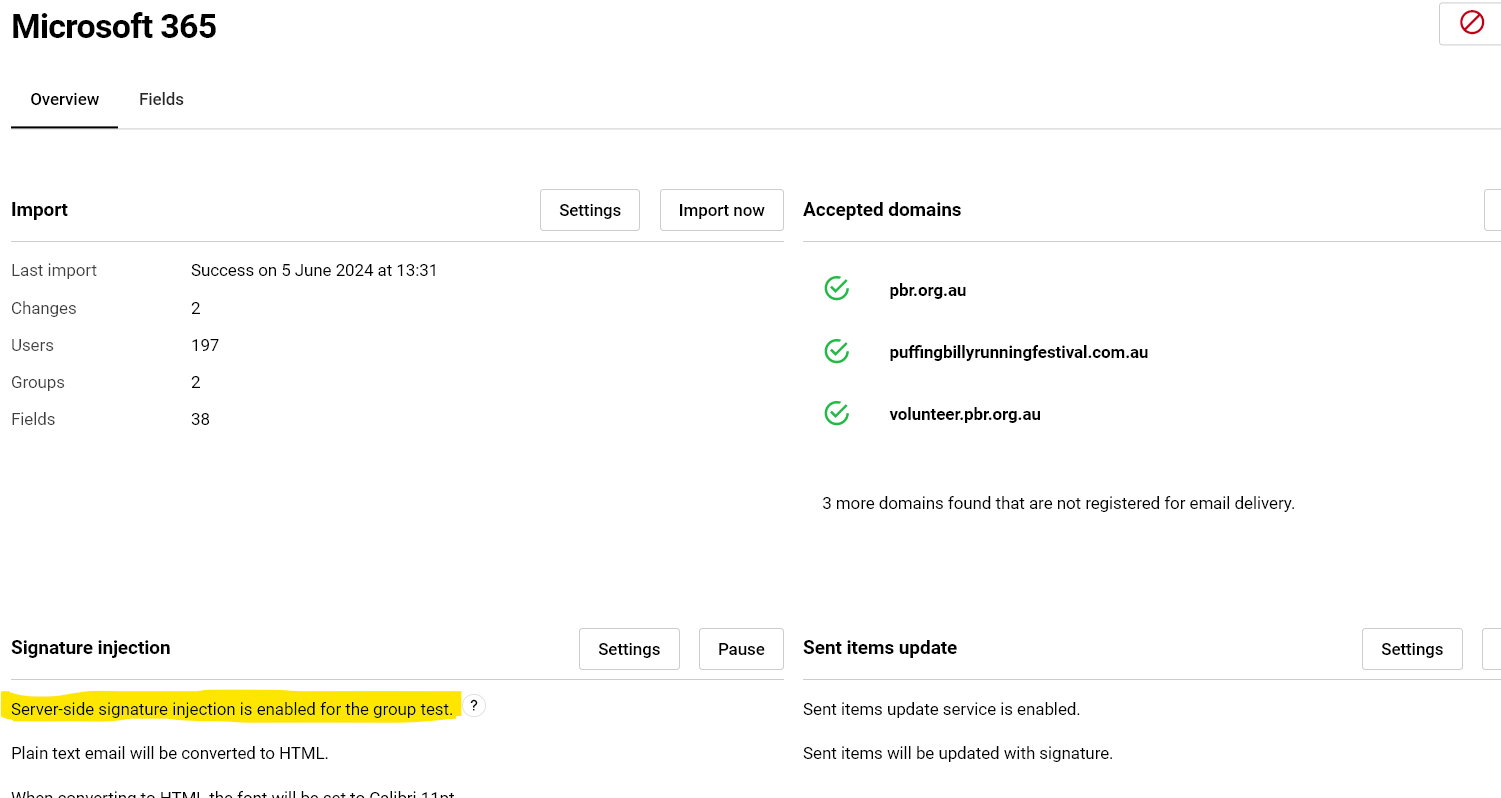Viewport: 1501px width, 798px height.
Task: Open the question mark help icon
Action: coord(474,705)
